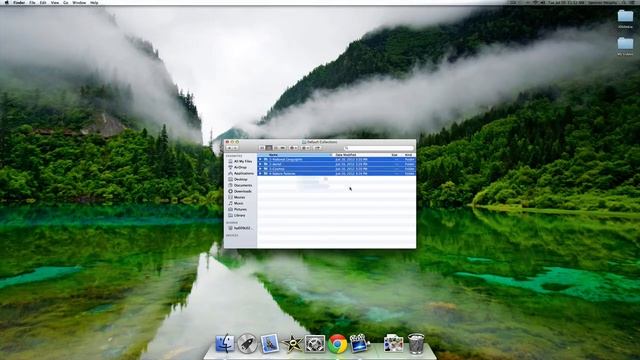640x360 pixels.
Task: Open the Apple menu
Action: pos(6,2)
